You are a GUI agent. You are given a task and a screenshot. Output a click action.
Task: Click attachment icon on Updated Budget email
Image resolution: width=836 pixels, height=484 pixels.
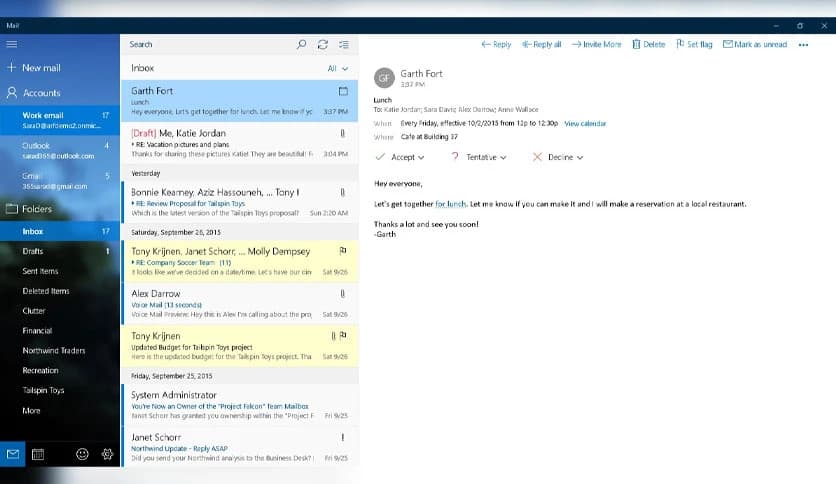click(333, 336)
